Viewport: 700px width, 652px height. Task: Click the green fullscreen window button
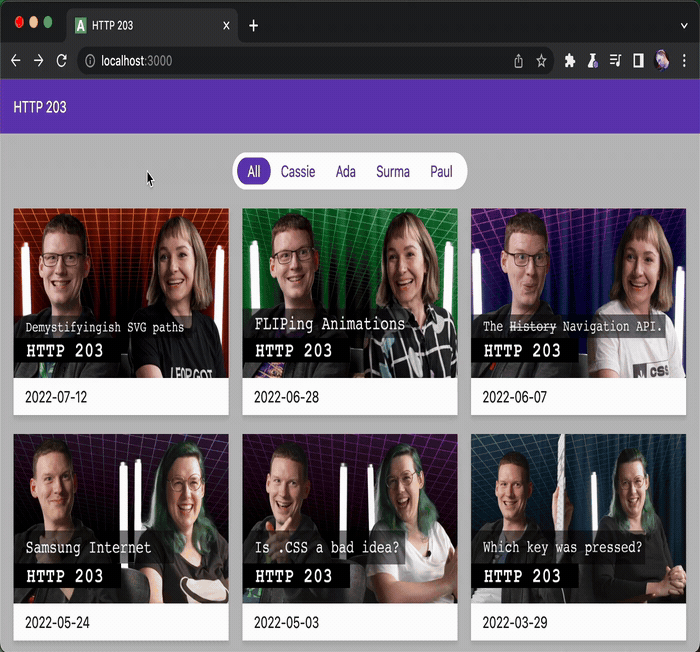coord(48,22)
